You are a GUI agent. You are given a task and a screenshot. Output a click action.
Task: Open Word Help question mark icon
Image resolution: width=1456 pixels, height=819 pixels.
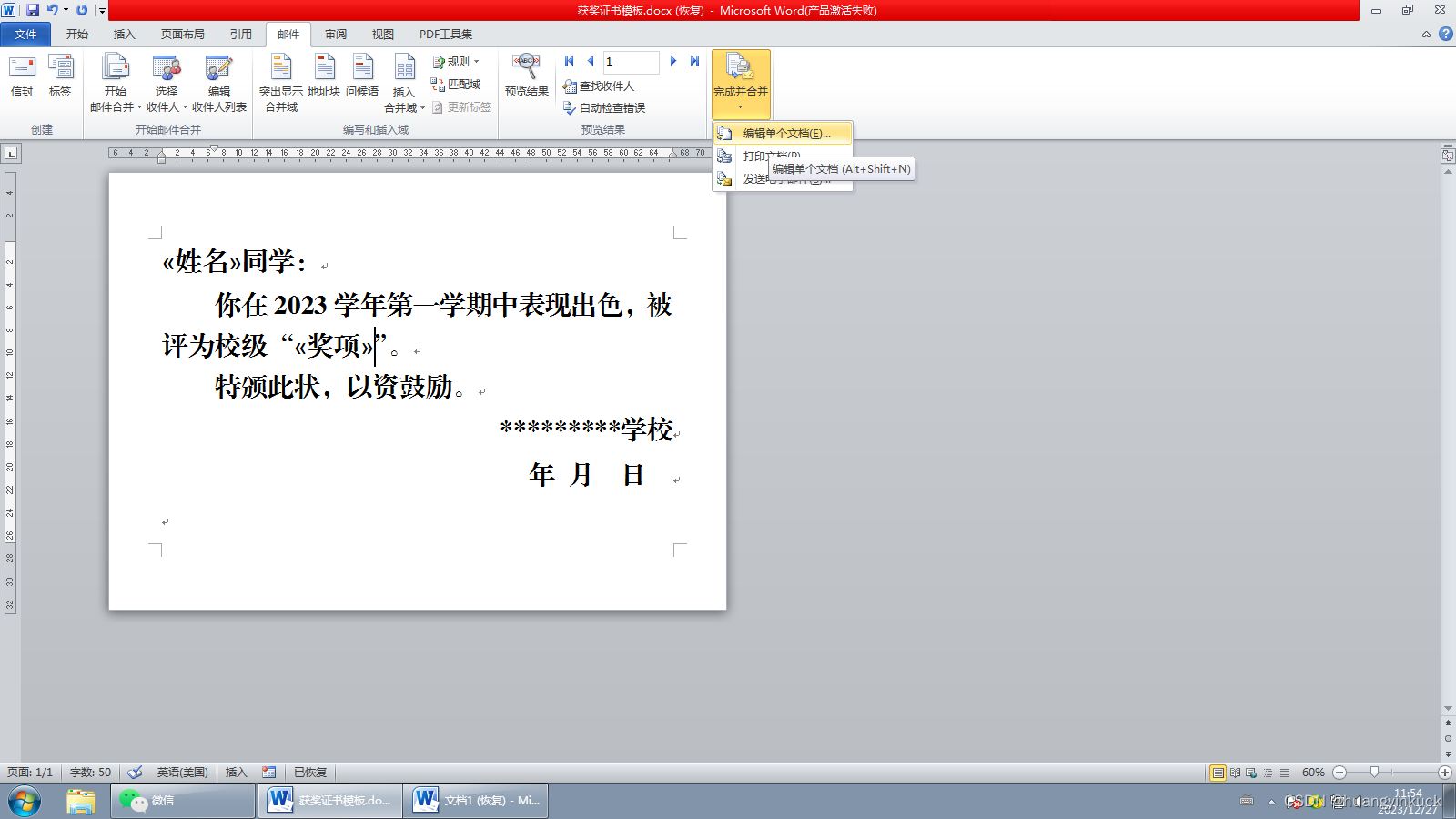1445,34
